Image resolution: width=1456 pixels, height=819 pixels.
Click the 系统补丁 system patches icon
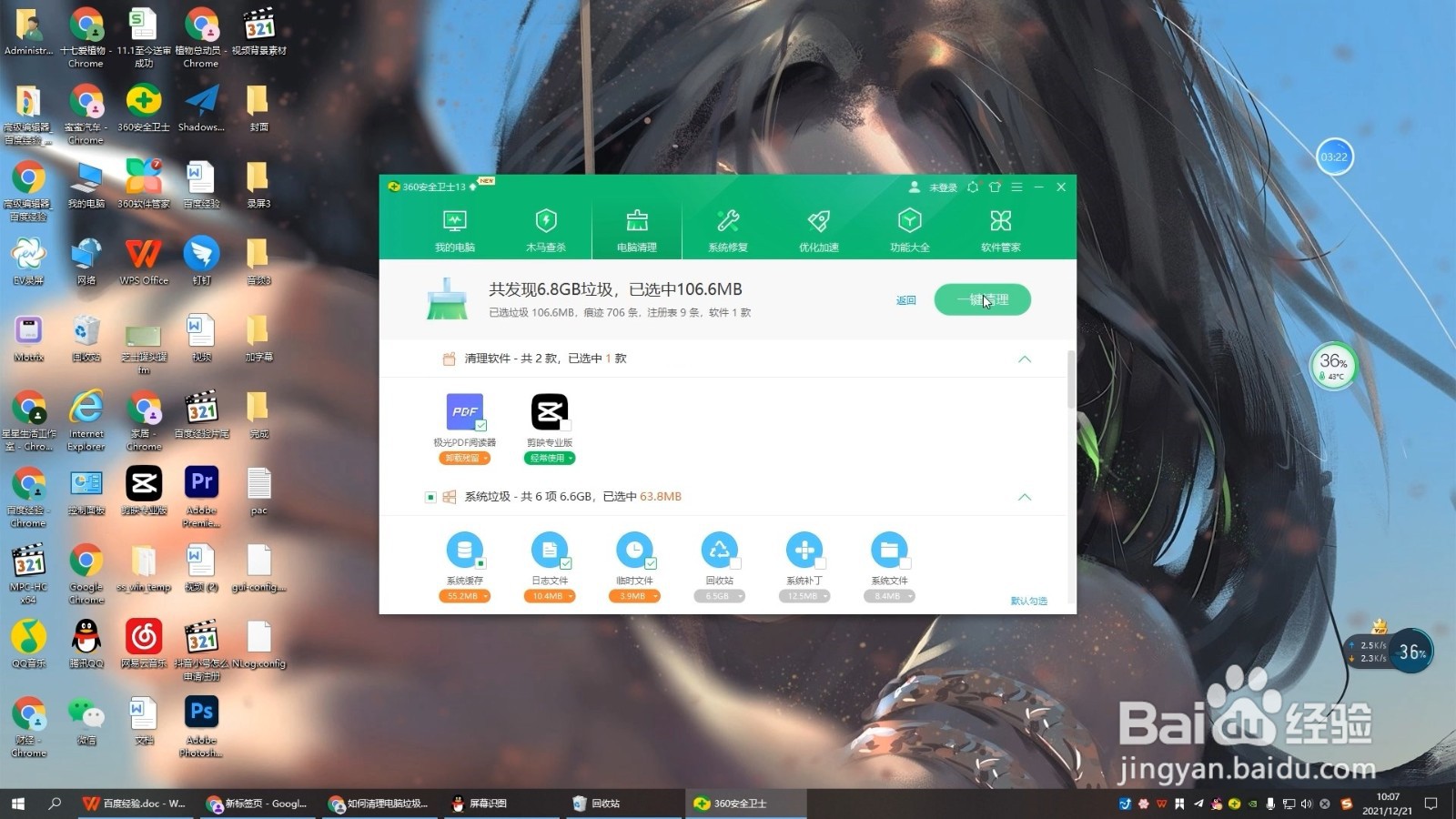(804, 548)
